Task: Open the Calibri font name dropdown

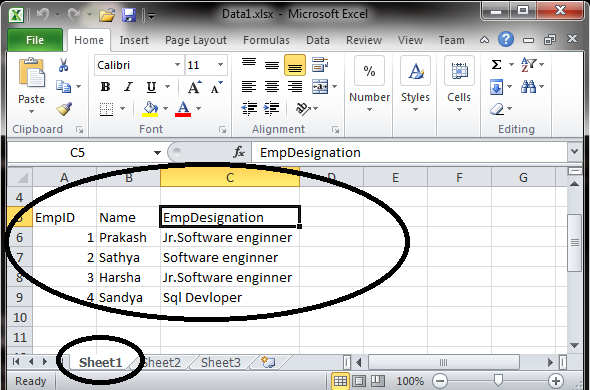Action: point(177,65)
